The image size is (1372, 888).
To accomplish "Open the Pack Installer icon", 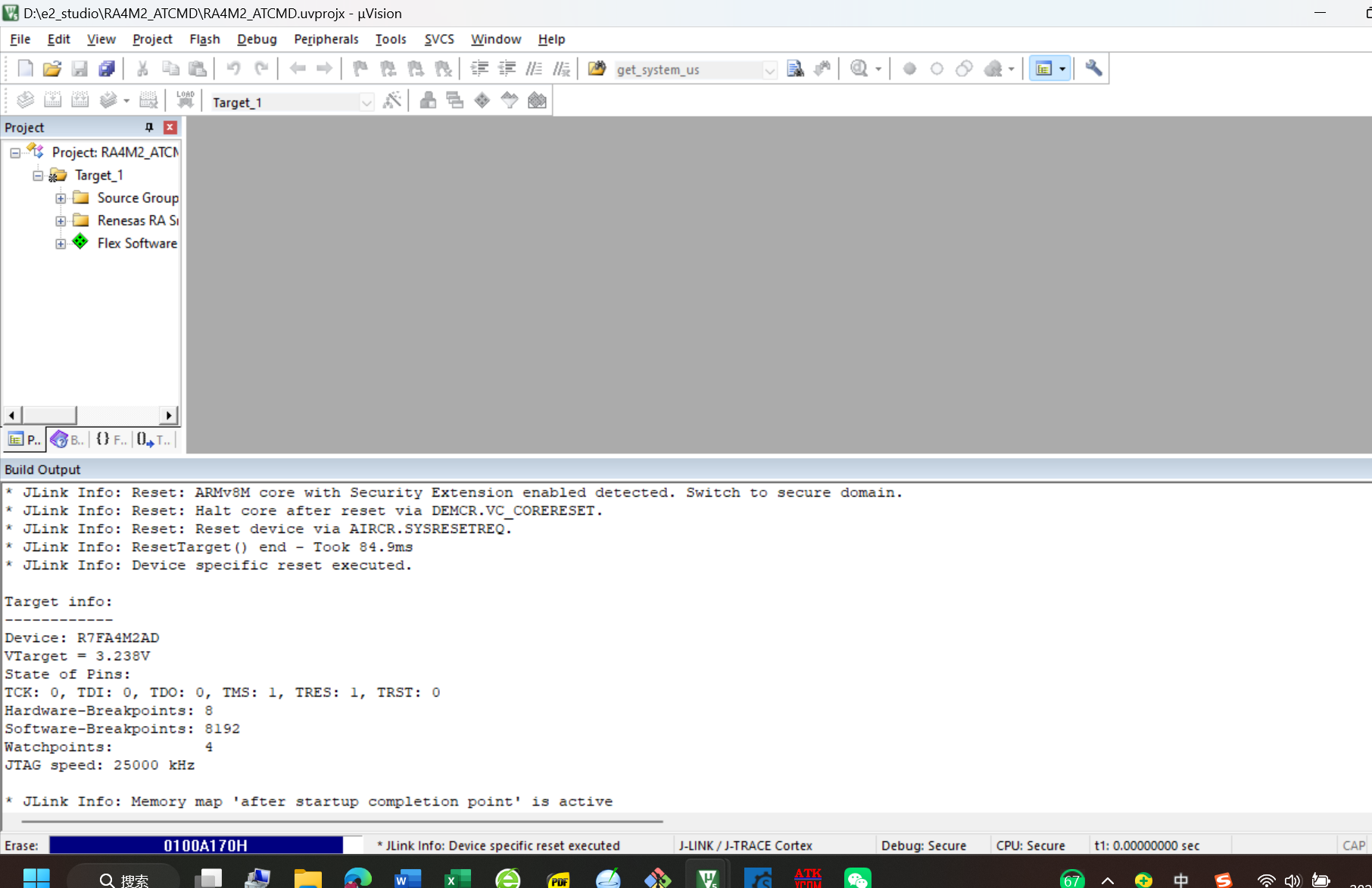I will pos(537,101).
